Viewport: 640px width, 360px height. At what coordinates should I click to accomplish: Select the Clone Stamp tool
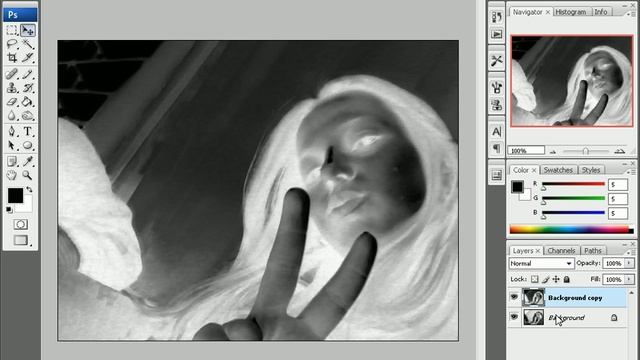pos(12,88)
